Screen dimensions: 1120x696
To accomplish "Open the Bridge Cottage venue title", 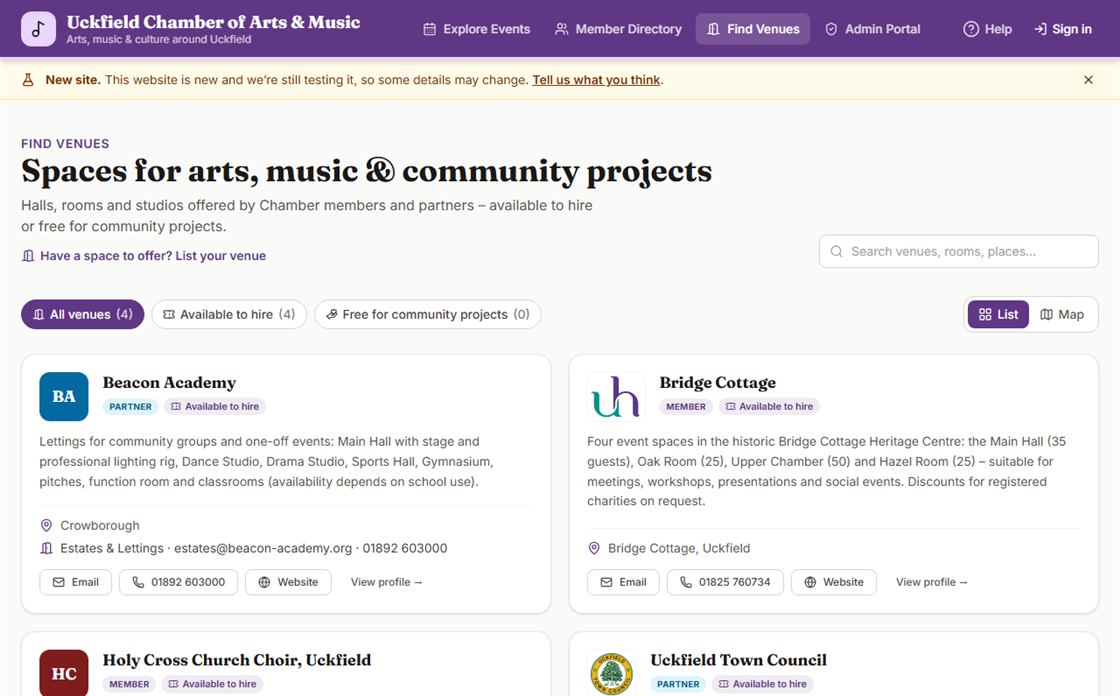I will tap(717, 383).
